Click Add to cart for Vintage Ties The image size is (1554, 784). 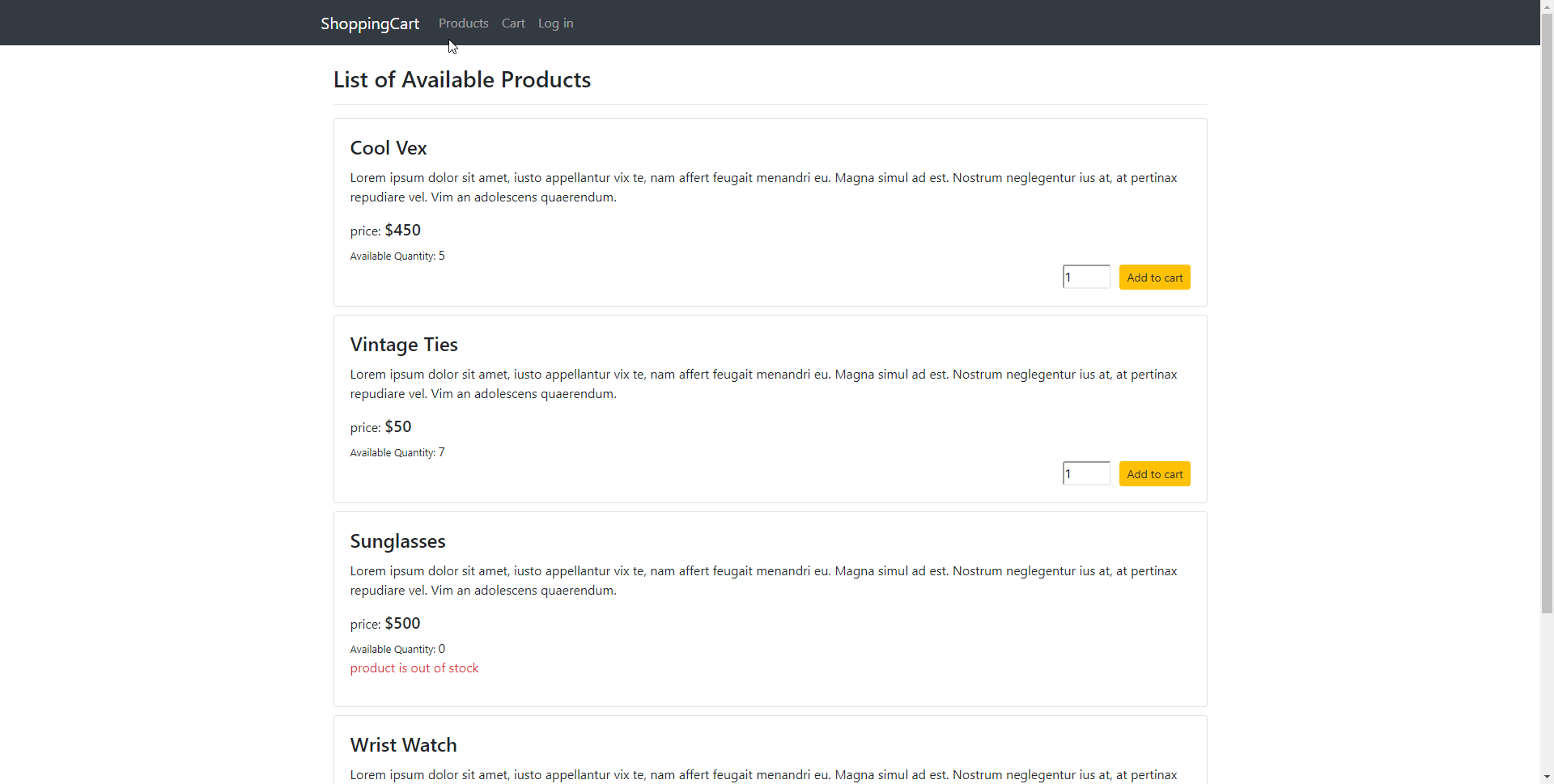coord(1154,473)
